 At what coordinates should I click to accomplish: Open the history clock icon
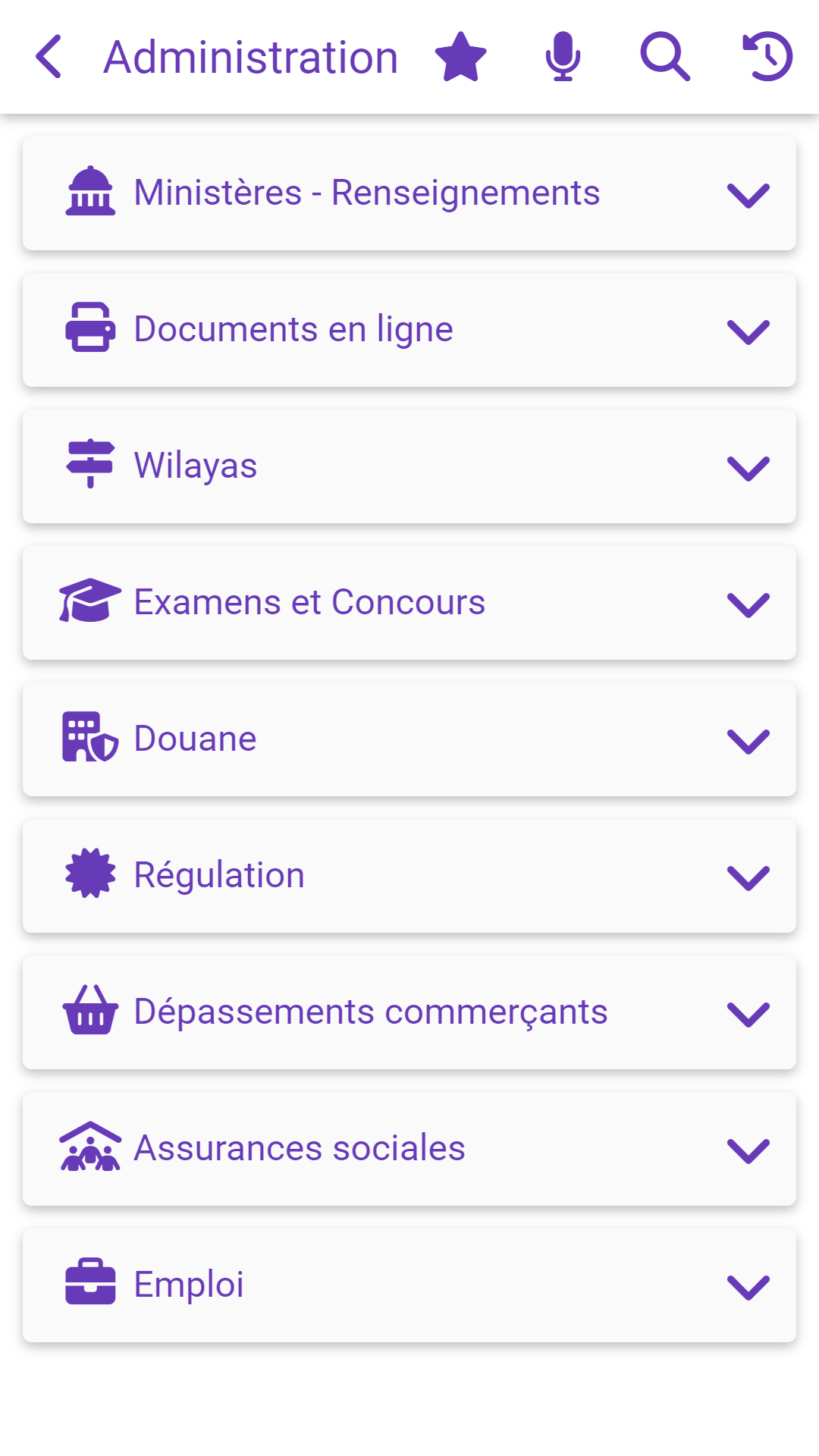[x=767, y=57]
